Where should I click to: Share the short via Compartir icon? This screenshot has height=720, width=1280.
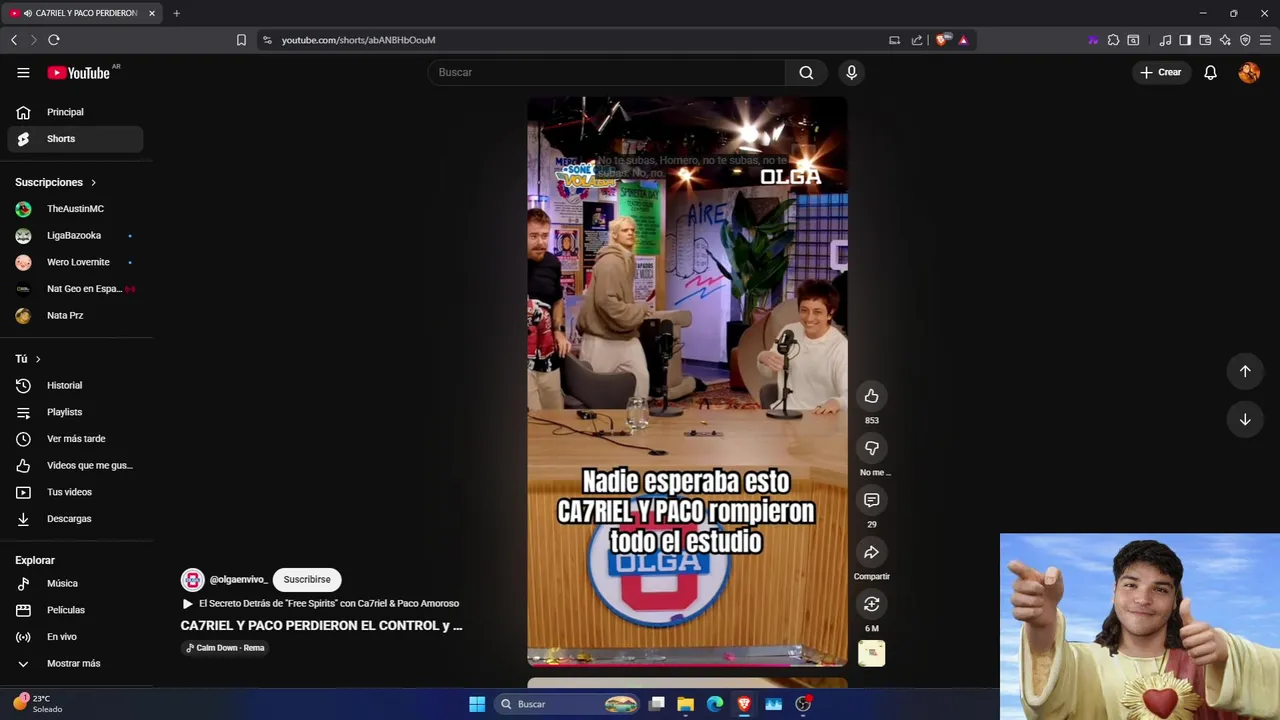(871, 552)
